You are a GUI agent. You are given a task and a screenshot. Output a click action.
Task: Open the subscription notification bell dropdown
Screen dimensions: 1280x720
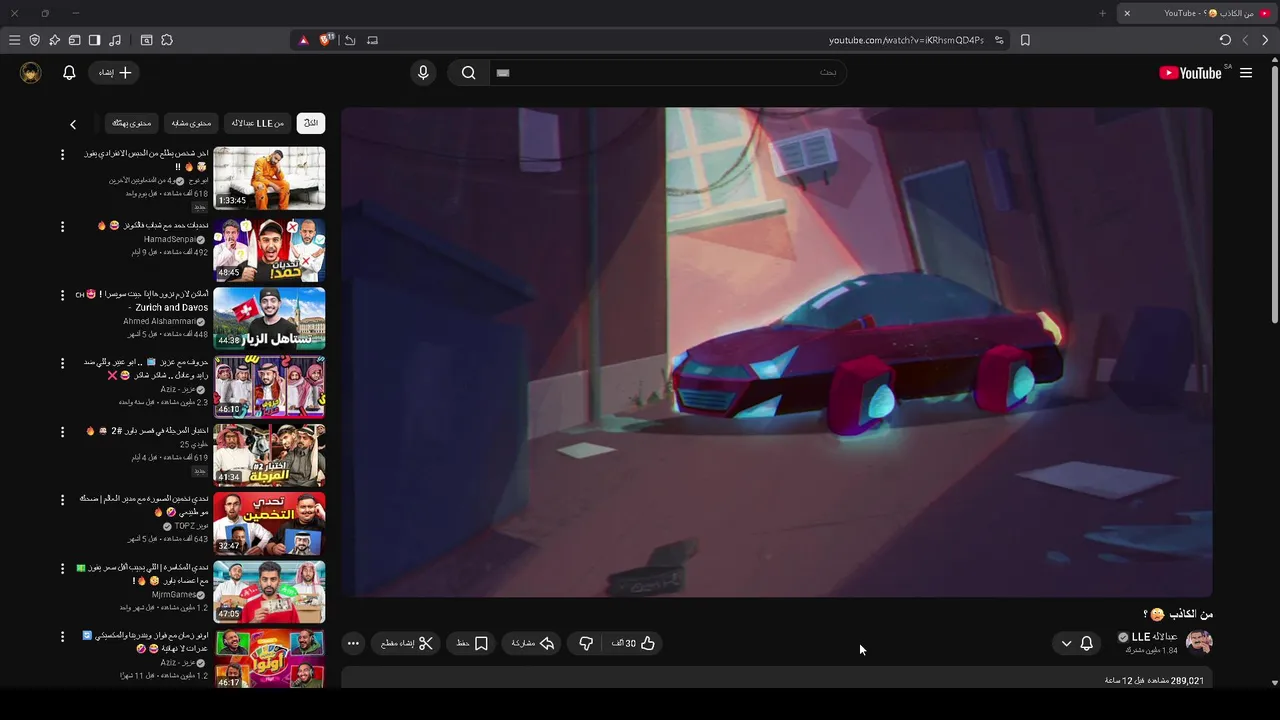pyautogui.click(x=1076, y=643)
